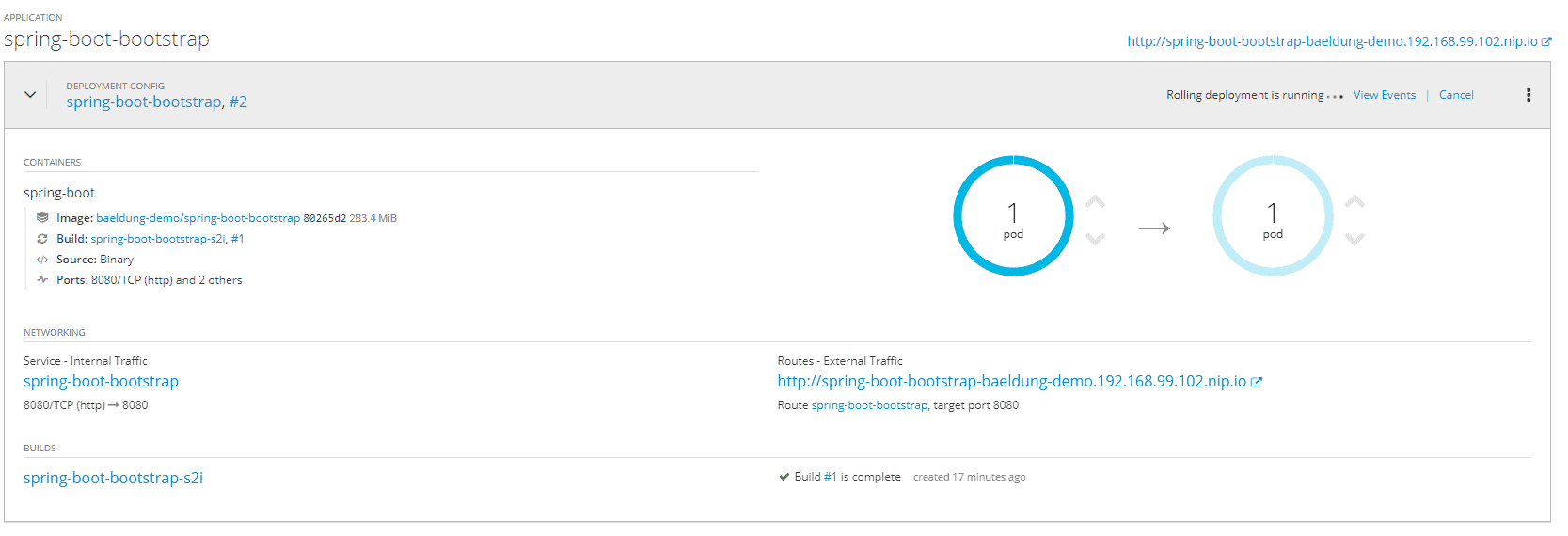This screenshot has height=536, width=1568.
Task: Open the spring-boot-bootstrap-s2i build config
Action: click(113, 478)
